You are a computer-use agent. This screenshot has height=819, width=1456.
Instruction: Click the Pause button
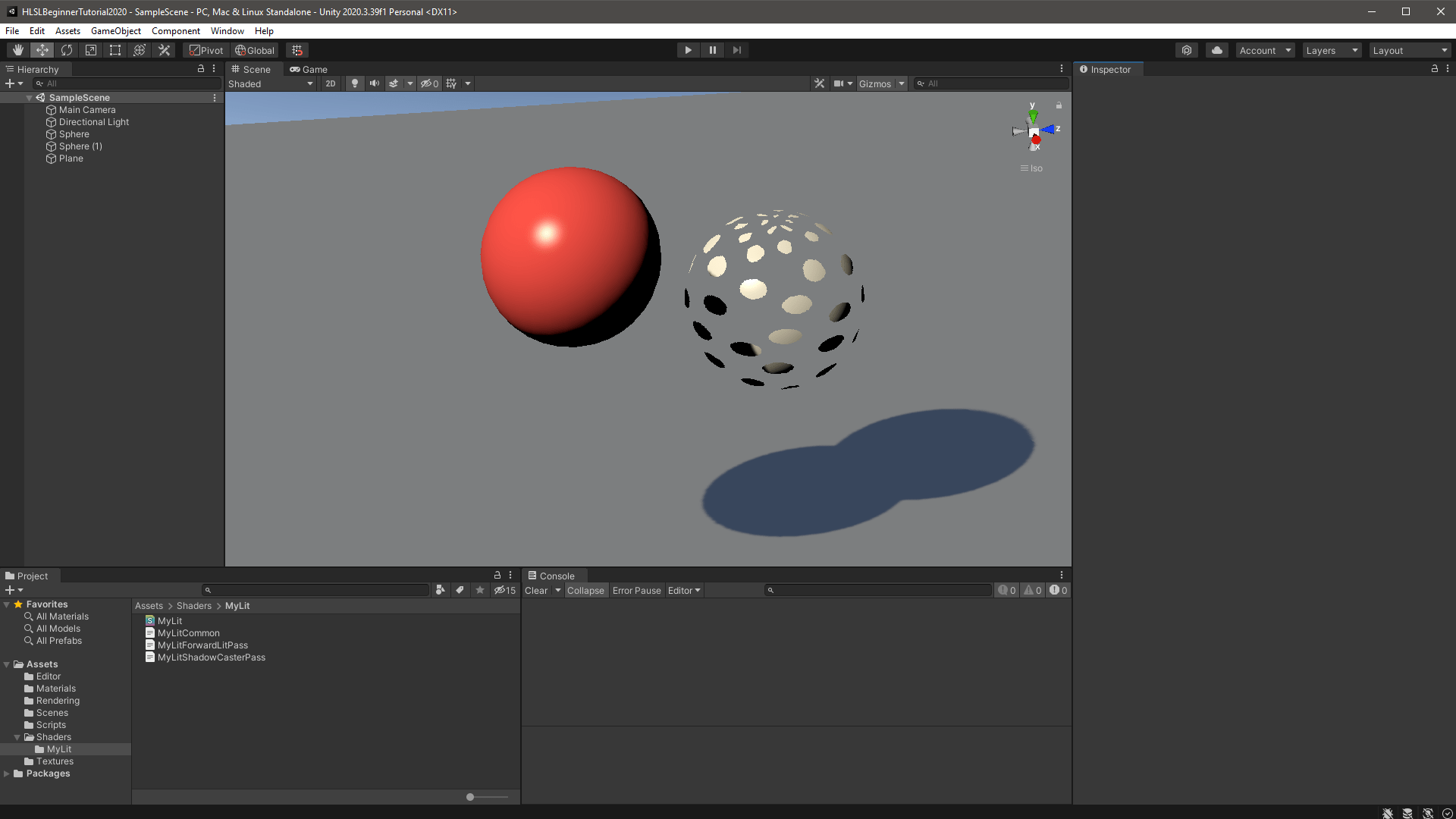pyautogui.click(x=713, y=50)
